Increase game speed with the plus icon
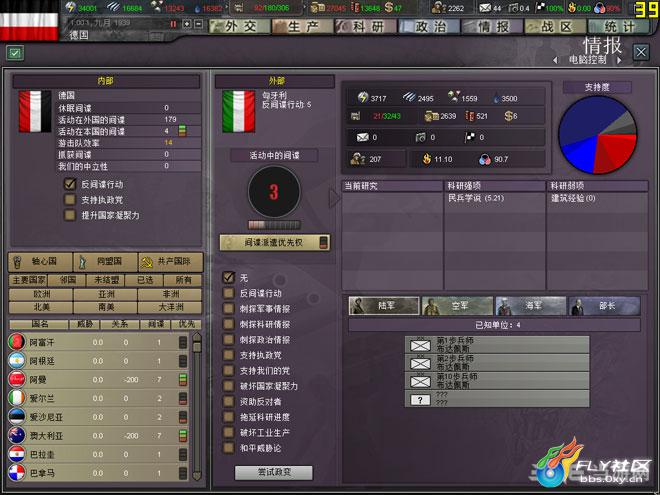This screenshot has width=660, height=495. click(187, 24)
